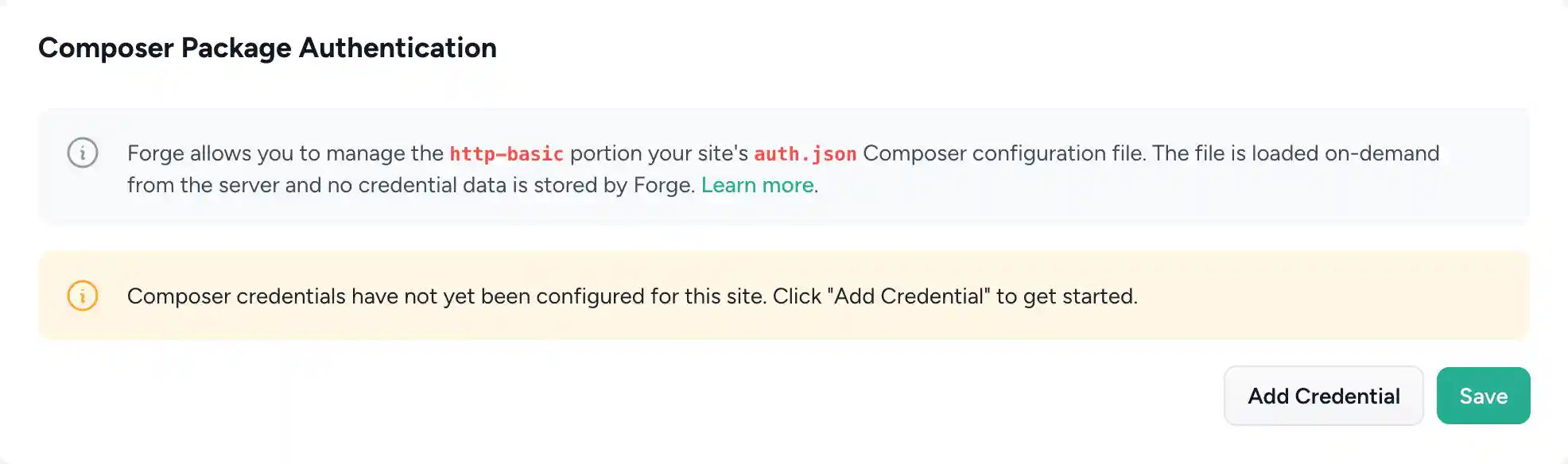Select the "Composer Package Authentication" heading
Image resolution: width=1568 pixels, height=464 pixels.
pyautogui.click(x=267, y=48)
